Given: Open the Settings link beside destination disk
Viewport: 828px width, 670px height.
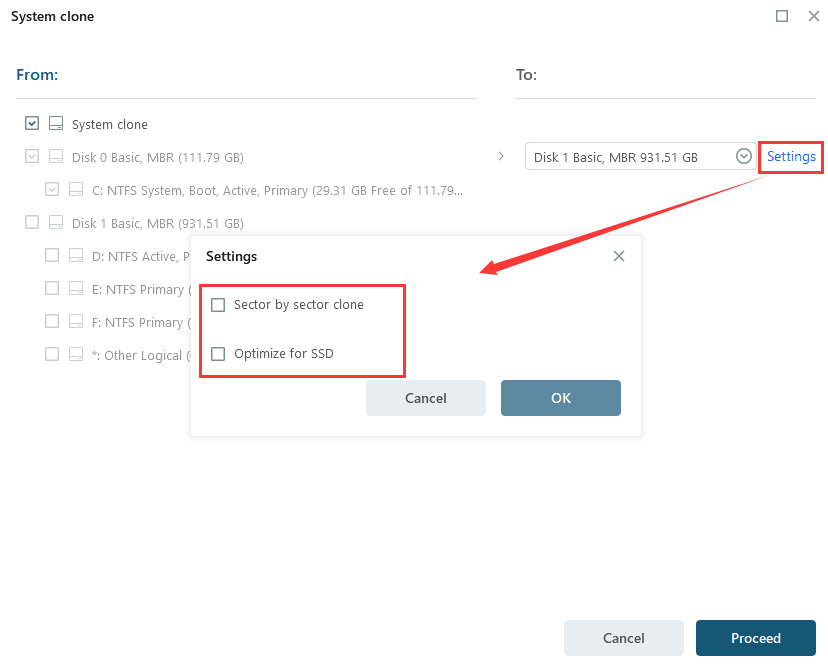Looking at the screenshot, I should (791, 157).
